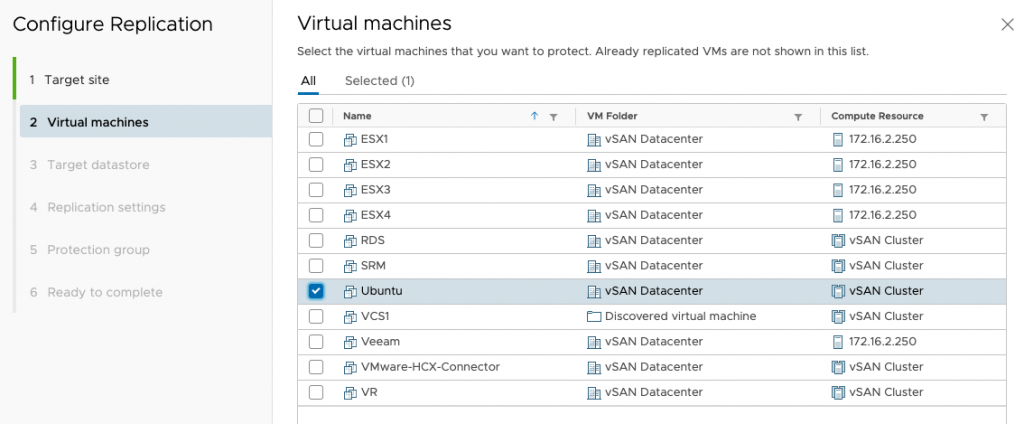Open the Name column filter
1024x424 pixels.
click(553, 117)
